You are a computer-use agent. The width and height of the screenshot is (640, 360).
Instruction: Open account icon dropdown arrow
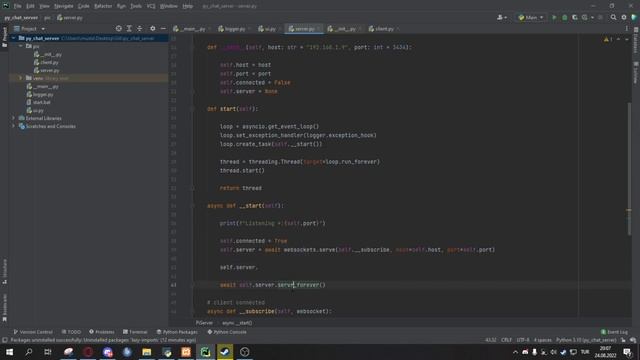pyautogui.click(x=506, y=18)
